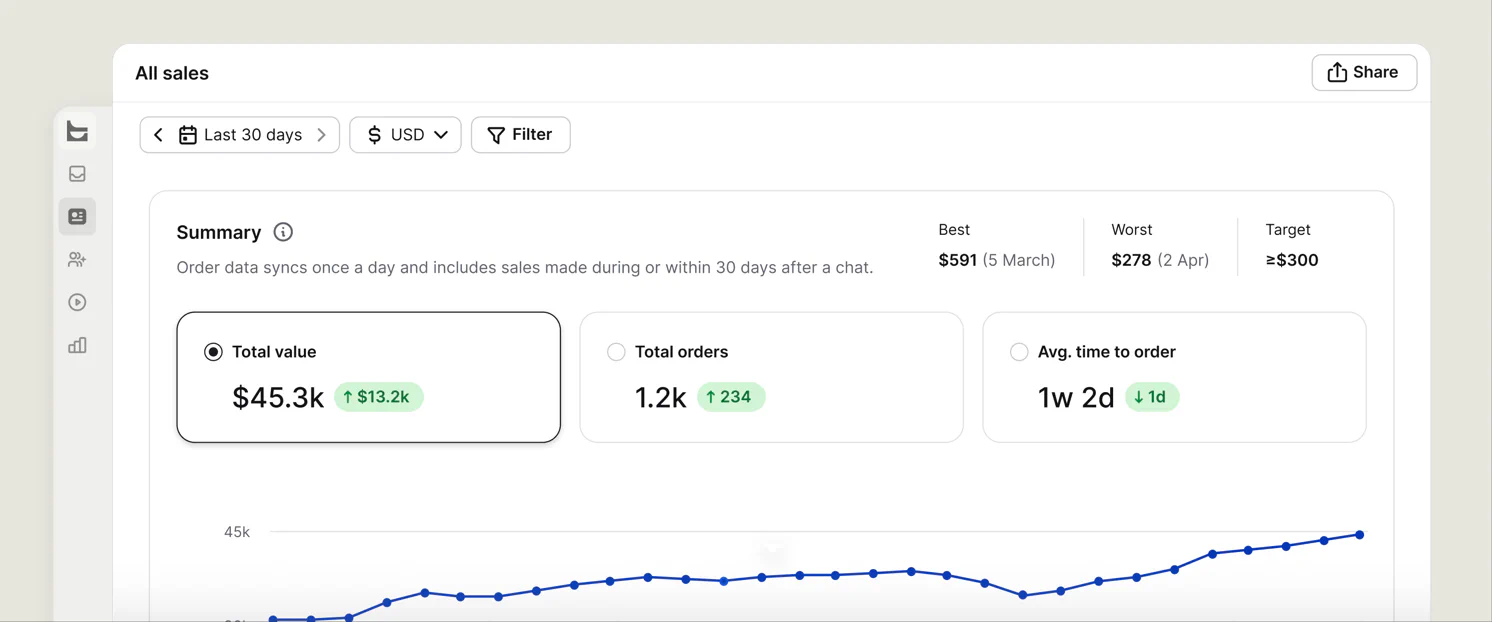The width and height of the screenshot is (1492, 622).
Task: Click the 1d decrease badge
Action: [x=1152, y=397]
